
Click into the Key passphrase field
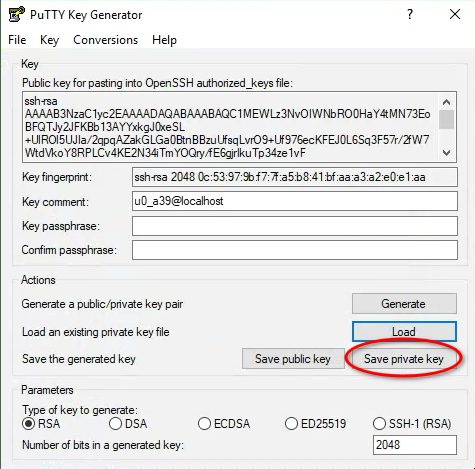point(295,226)
